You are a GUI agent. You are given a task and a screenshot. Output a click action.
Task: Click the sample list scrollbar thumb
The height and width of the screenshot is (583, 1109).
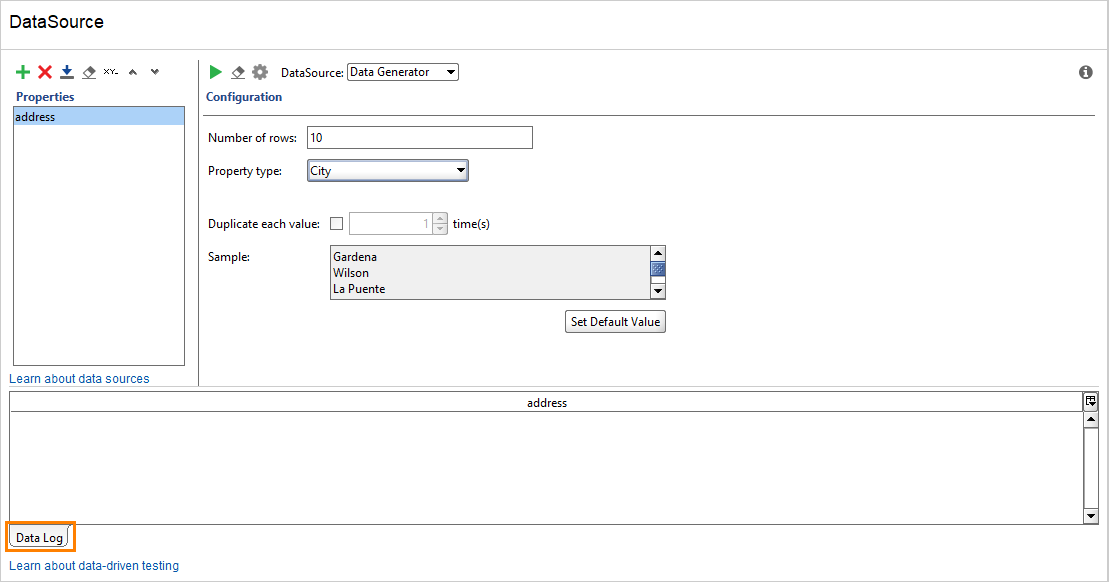[658, 269]
